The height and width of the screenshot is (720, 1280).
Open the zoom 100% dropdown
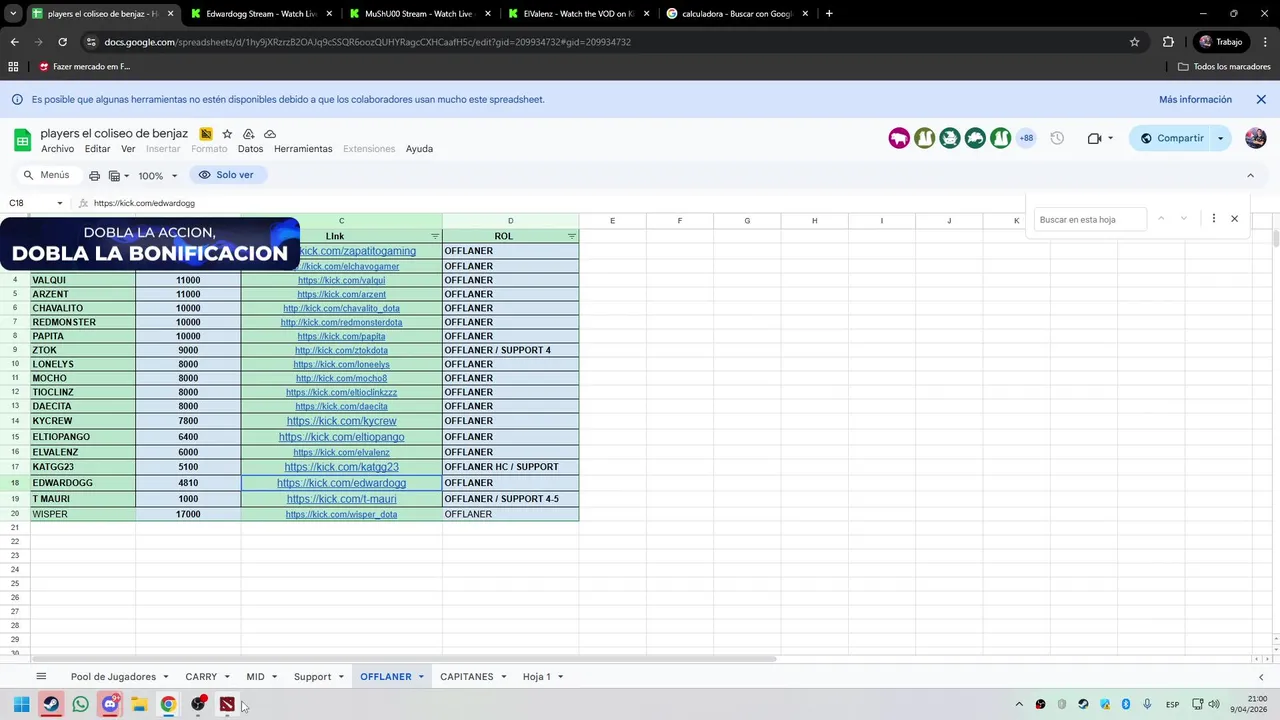(157, 175)
